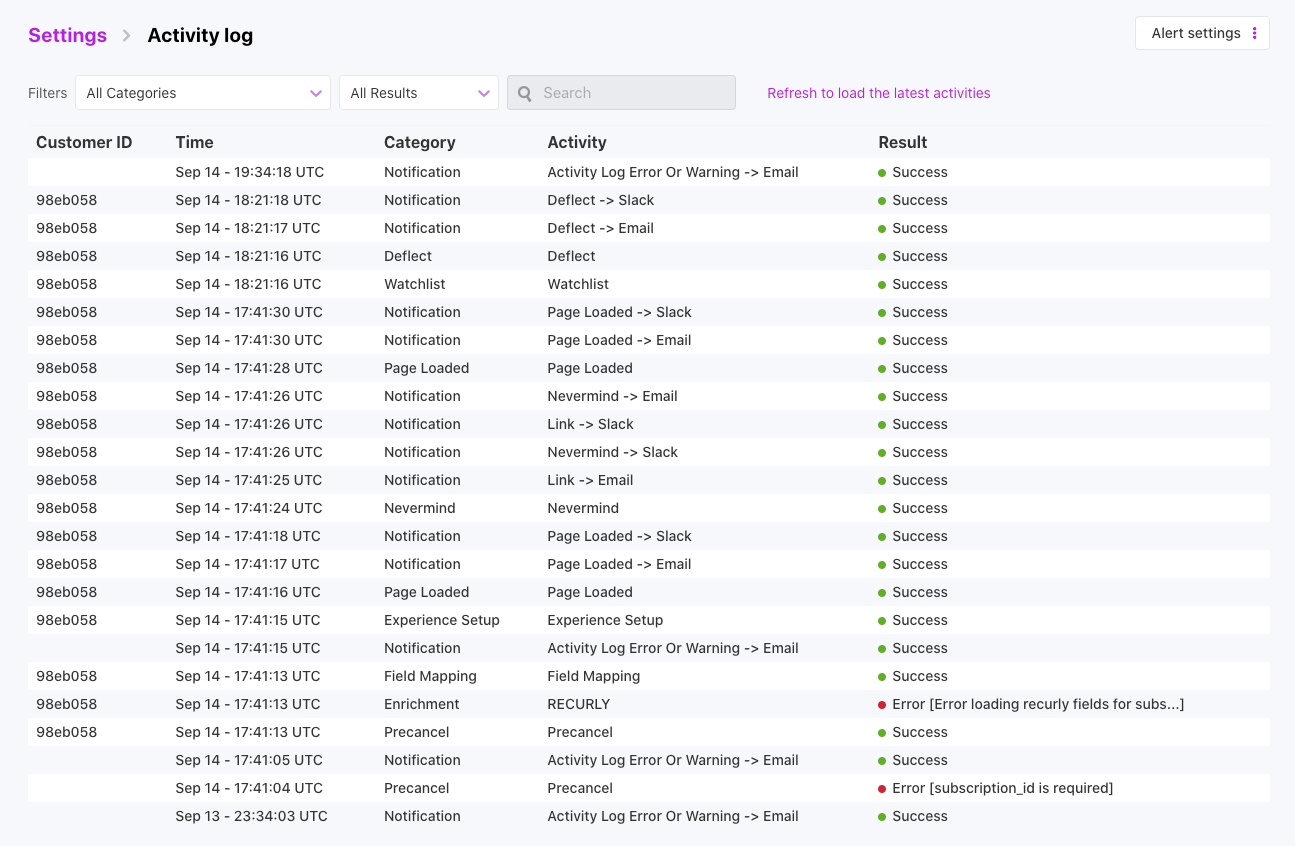Click the Time column header
This screenshot has height=846, width=1295.
194,142
